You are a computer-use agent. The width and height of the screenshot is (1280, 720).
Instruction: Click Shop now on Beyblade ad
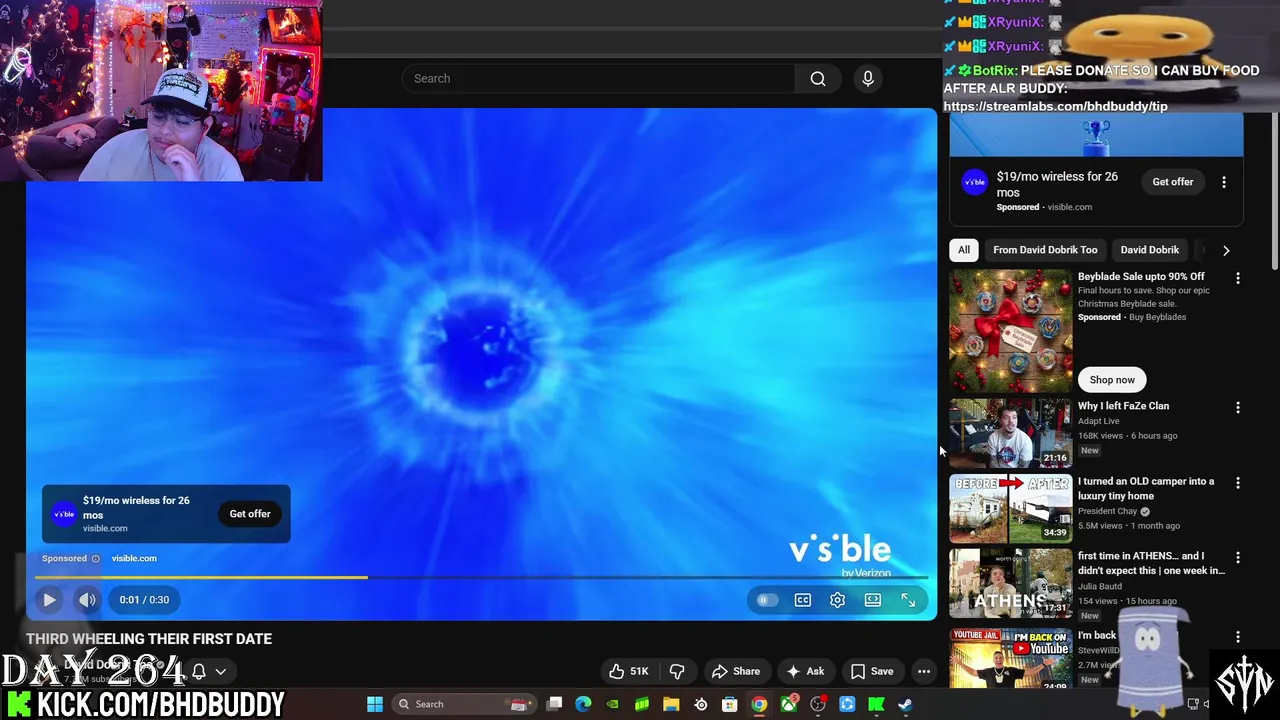pos(1112,380)
